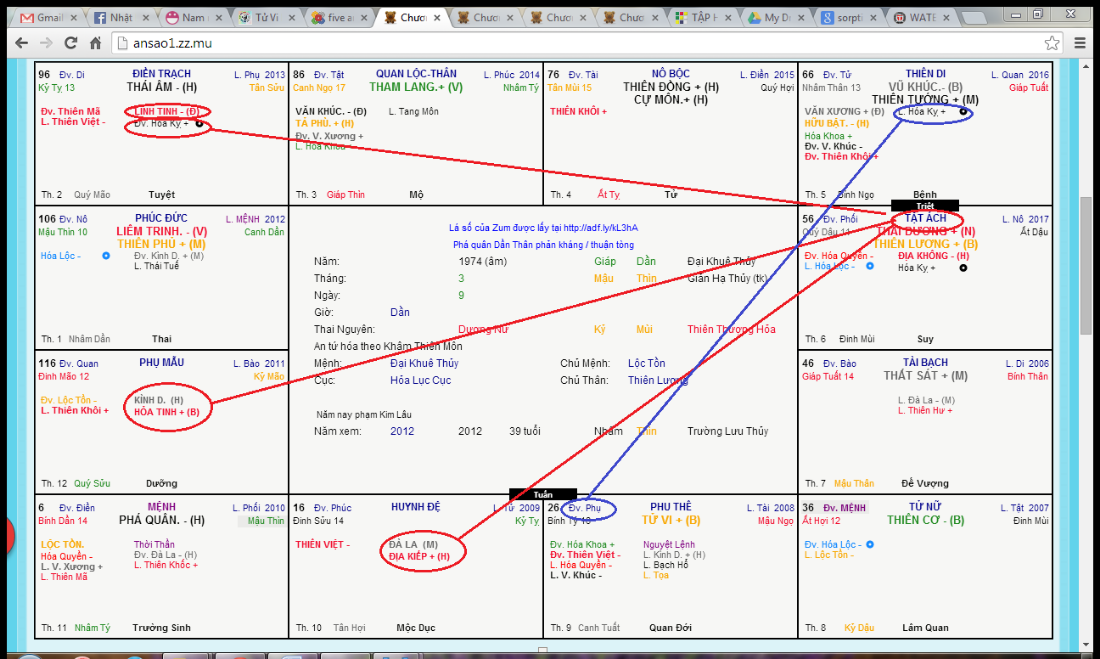
Task: Click the Phu Thê palace heading
Action: tap(670, 508)
